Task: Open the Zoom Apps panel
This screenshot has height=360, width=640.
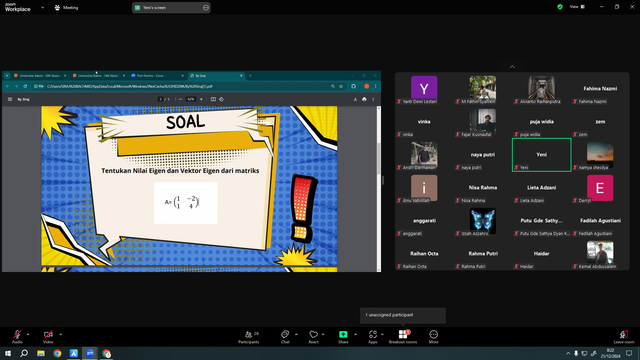Action: click(x=373, y=337)
